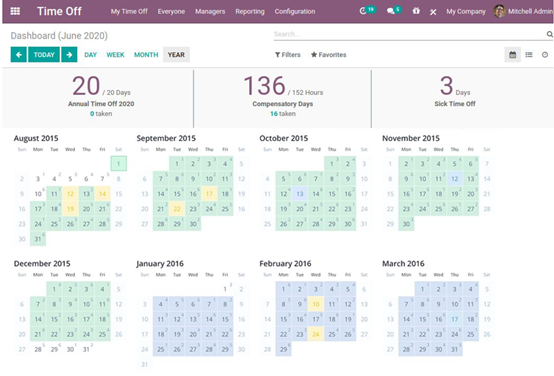Screen dimensions: 554x376
Task: Switch to MONTH scale
Action: [x=146, y=55]
